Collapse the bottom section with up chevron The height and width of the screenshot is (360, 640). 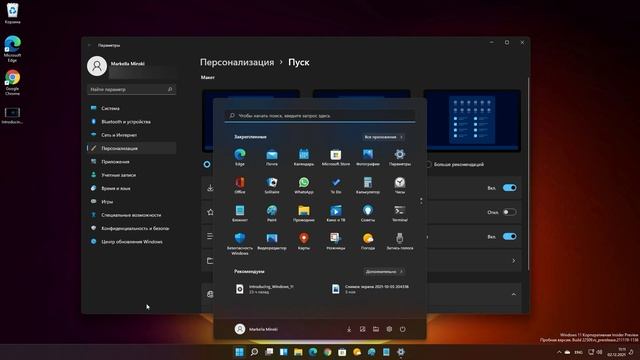coord(513,294)
